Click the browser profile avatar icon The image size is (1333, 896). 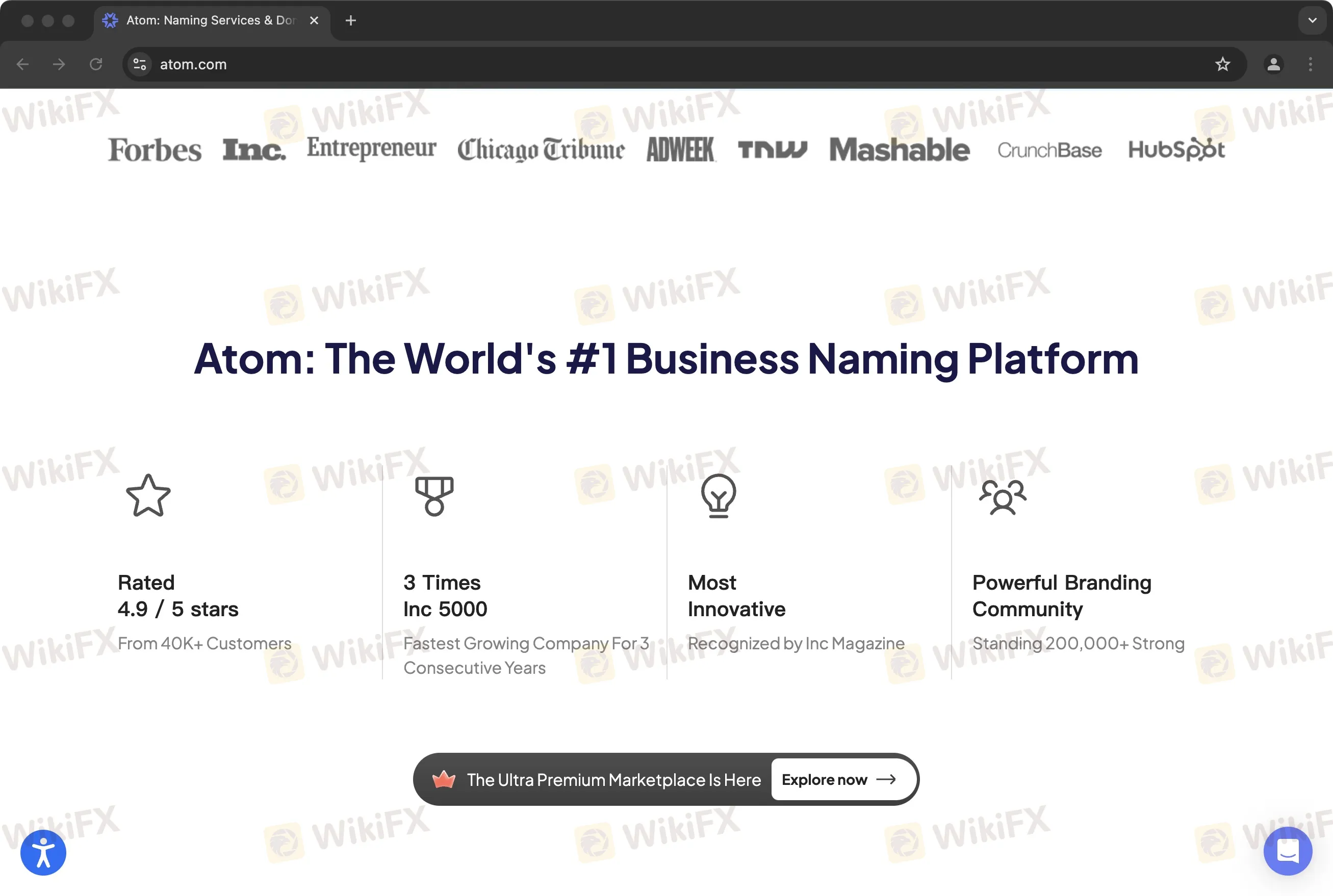click(x=1273, y=64)
